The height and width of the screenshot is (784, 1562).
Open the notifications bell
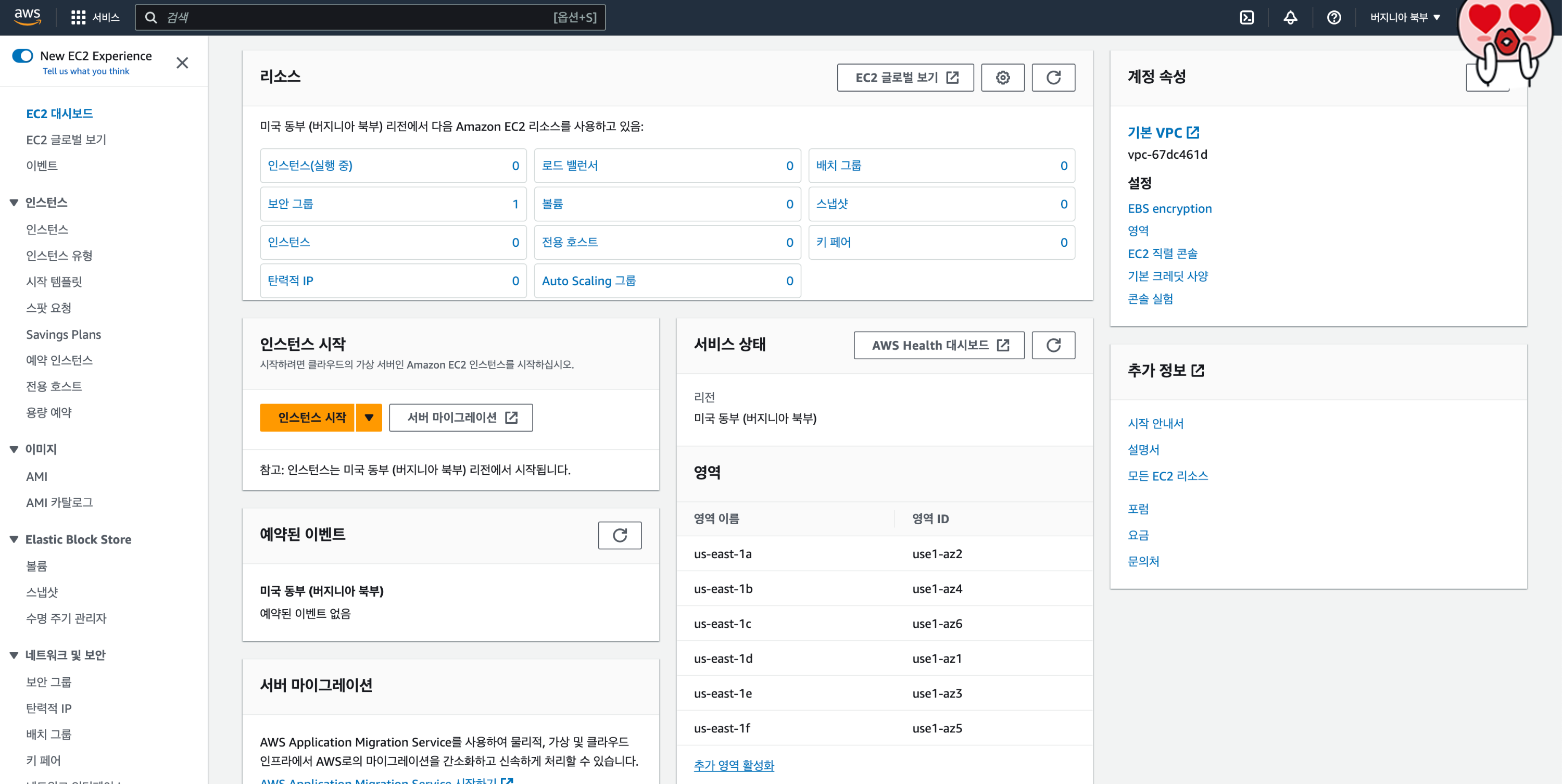coord(1290,18)
